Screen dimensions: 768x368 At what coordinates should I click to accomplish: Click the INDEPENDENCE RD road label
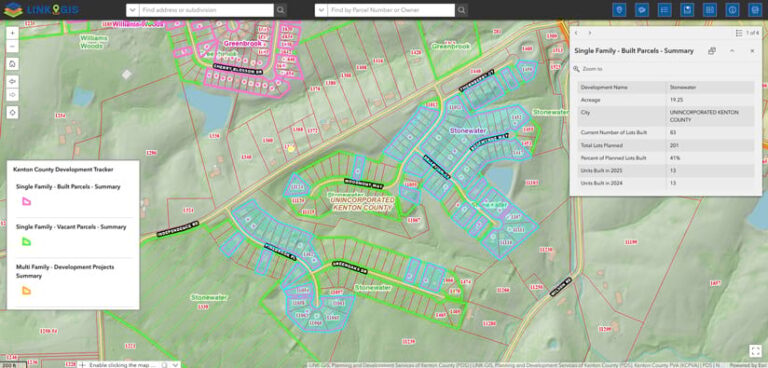(178, 229)
